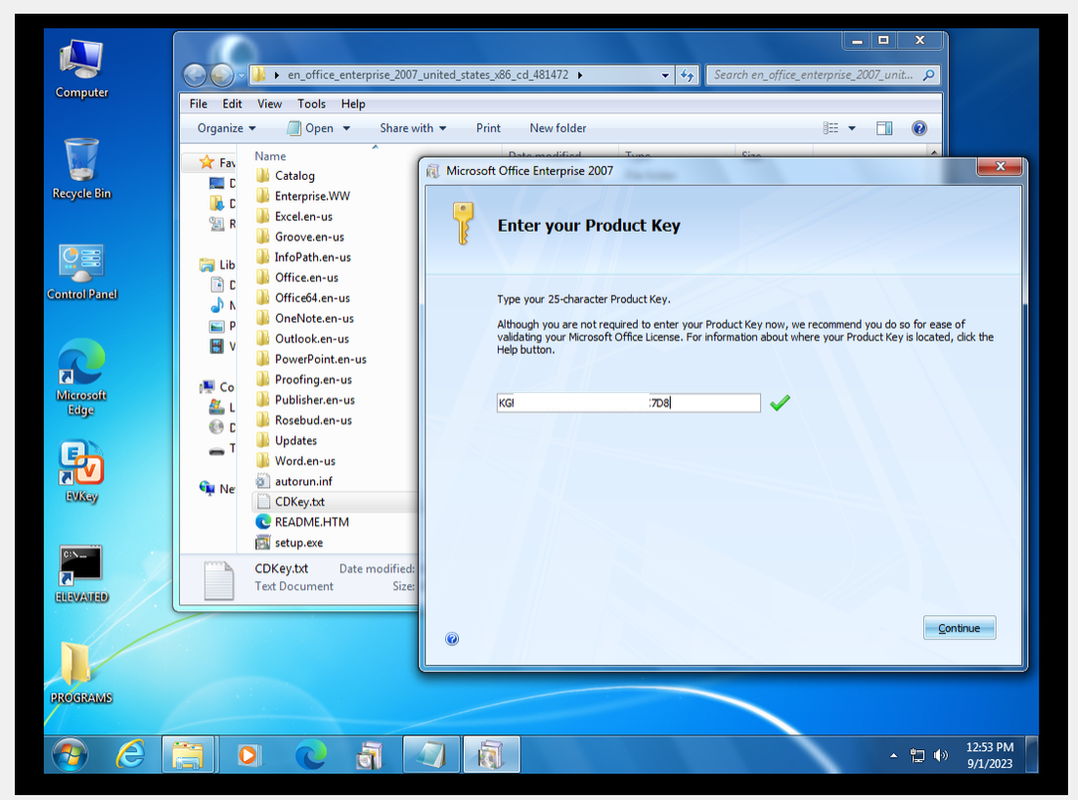Open the address bar history dropdown
This screenshot has width=1078, height=800.
click(x=665, y=75)
